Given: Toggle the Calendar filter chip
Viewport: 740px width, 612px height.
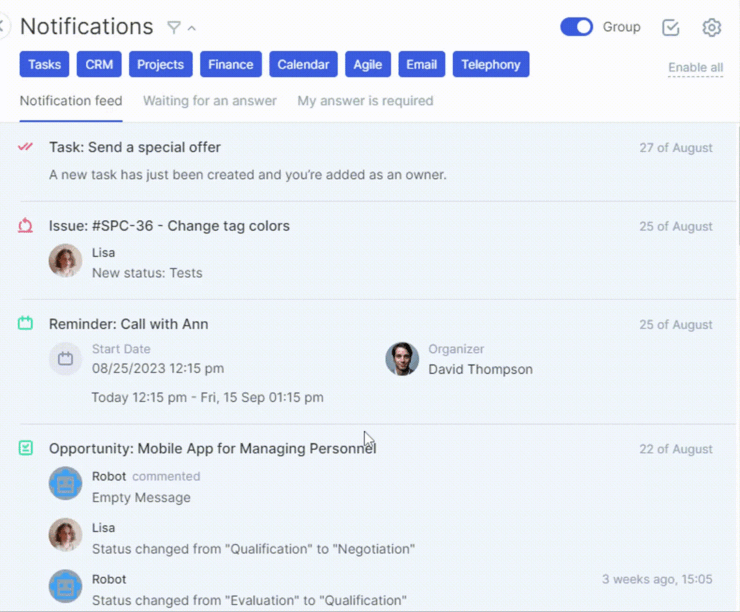Looking at the screenshot, I should 303,64.
